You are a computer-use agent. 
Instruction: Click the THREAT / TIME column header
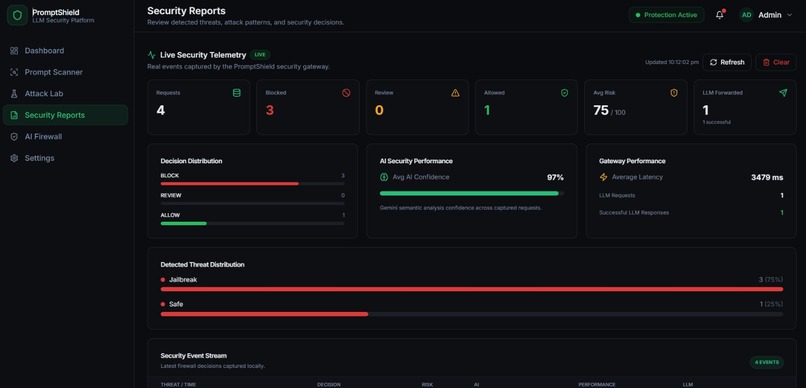178,384
